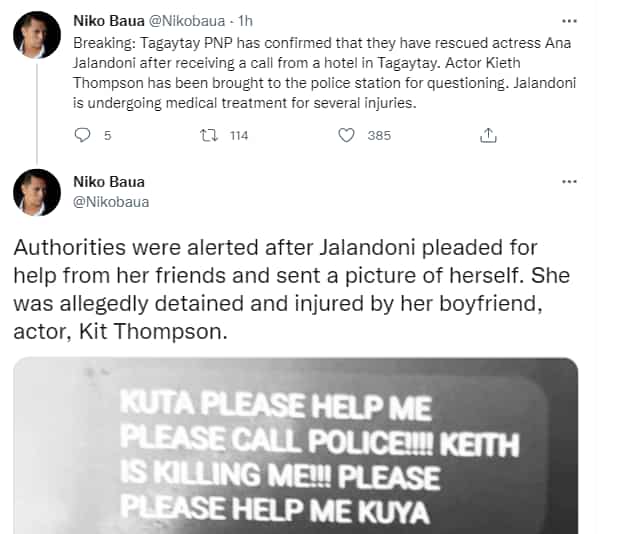This screenshot has width=618, height=534.
Task: Open the share icon on first tweet
Action: pyautogui.click(x=488, y=135)
